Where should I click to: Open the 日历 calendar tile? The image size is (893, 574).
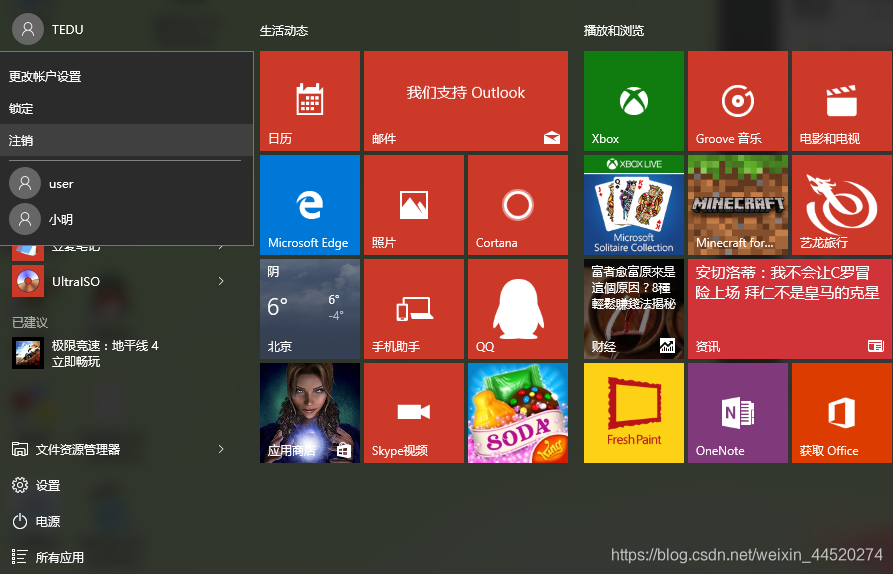pyautogui.click(x=310, y=101)
